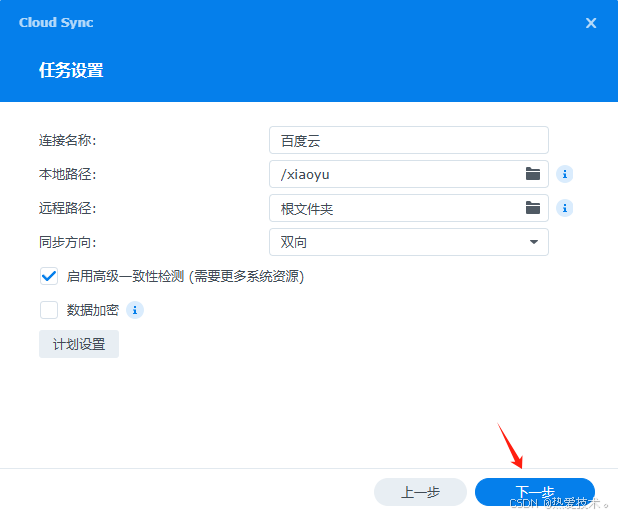Click the local path field /xiaoyu
Screen dimensions: 618x515
[x=409, y=174]
